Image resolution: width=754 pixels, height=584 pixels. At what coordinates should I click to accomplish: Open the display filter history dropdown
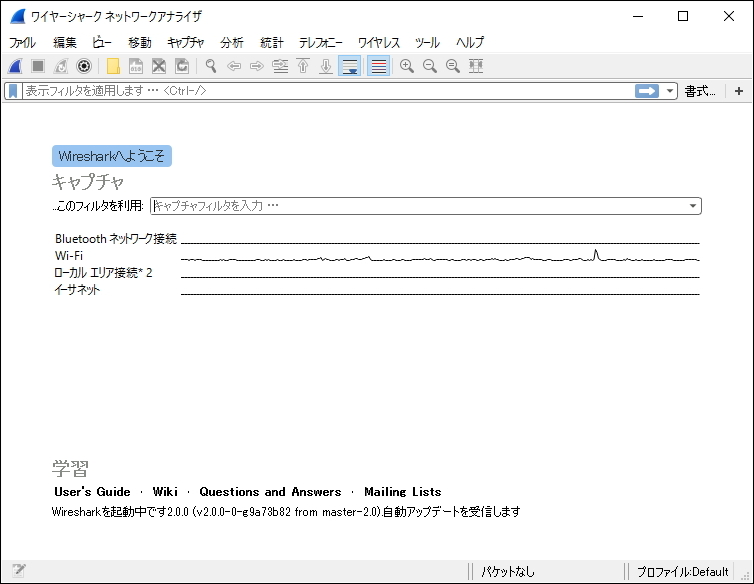pyautogui.click(x=669, y=91)
